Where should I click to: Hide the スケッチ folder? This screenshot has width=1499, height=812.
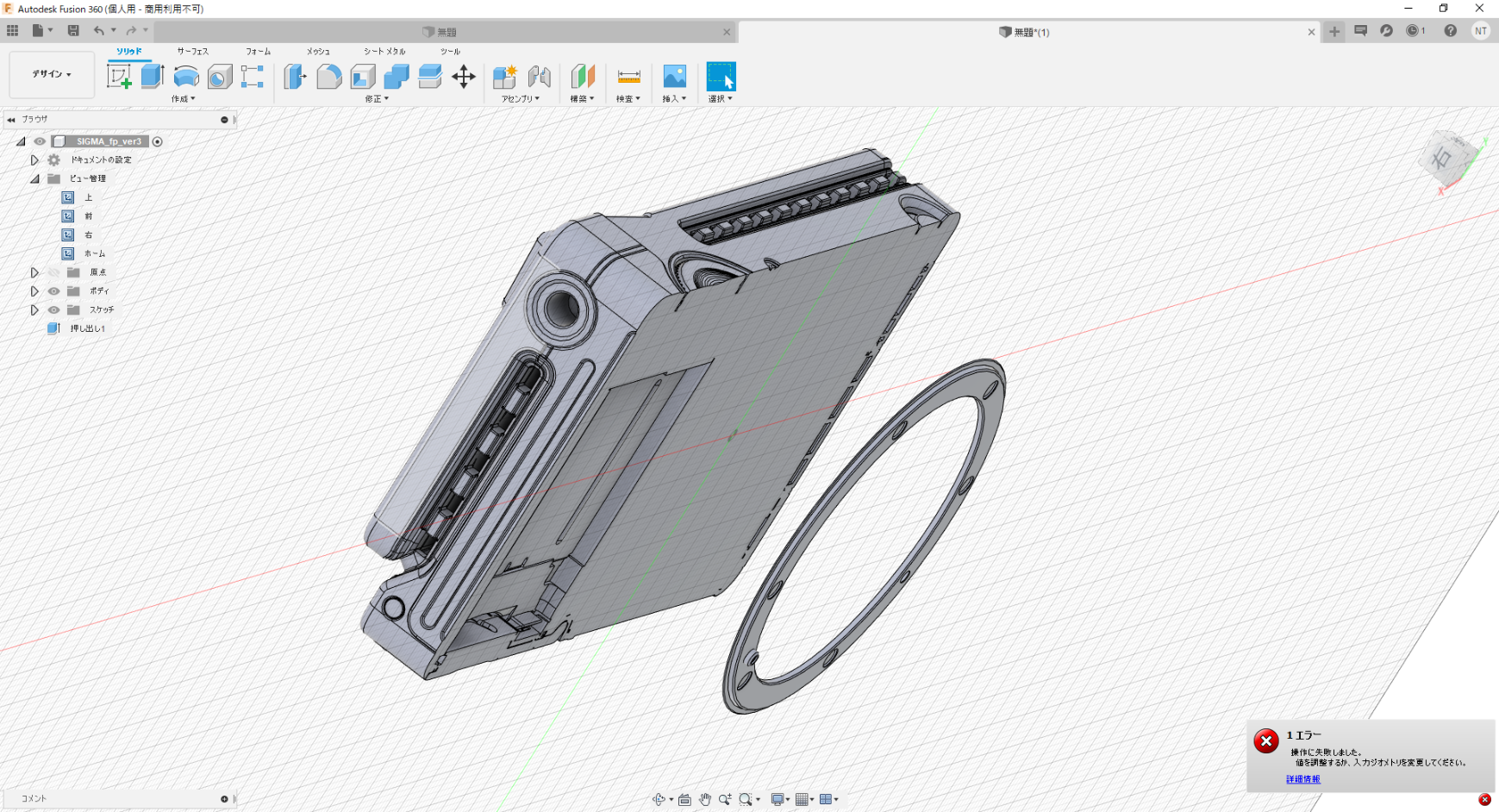(x=53, y=309)
